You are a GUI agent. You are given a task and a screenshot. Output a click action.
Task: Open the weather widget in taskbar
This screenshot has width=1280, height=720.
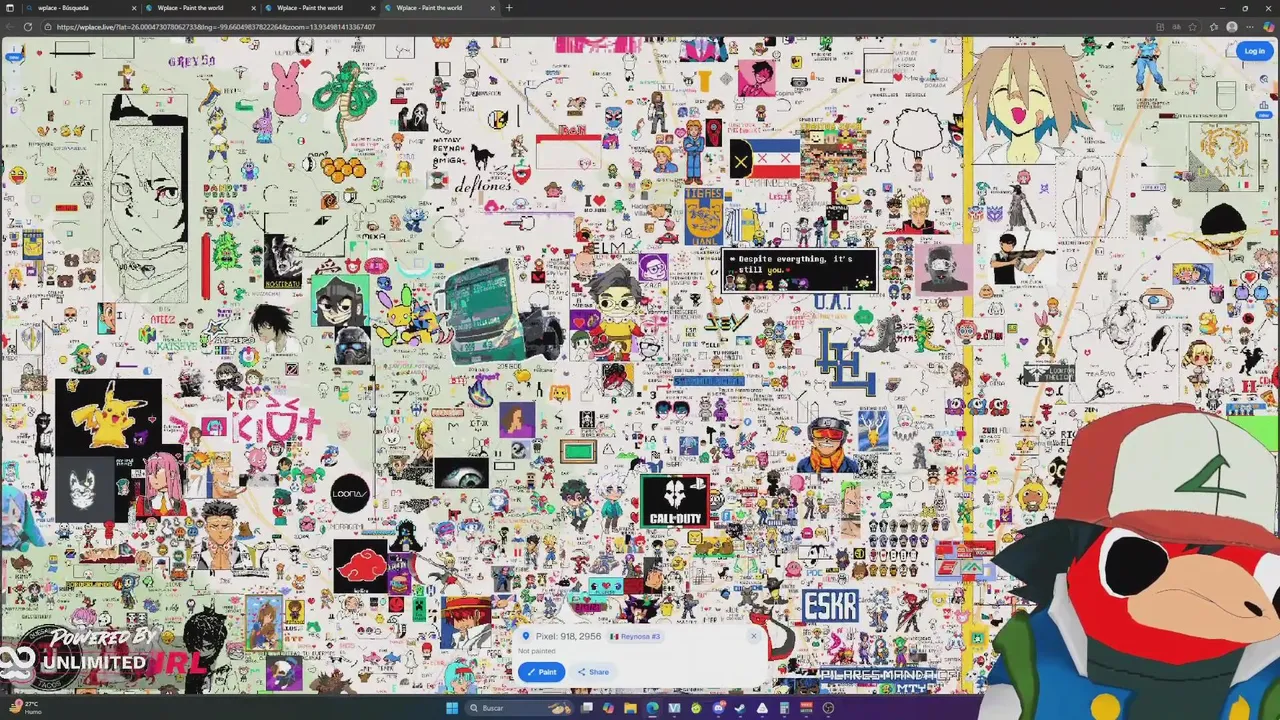(24, 707)
